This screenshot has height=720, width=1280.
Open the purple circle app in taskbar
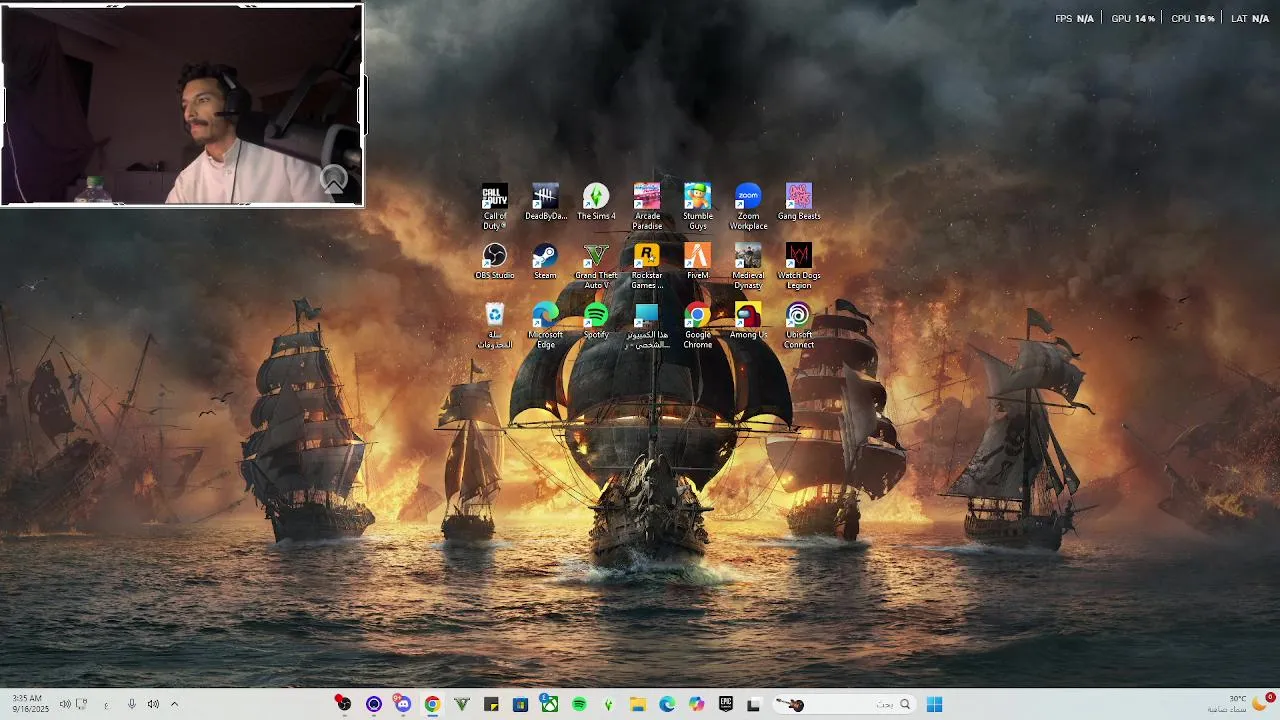tap(373, 704)
